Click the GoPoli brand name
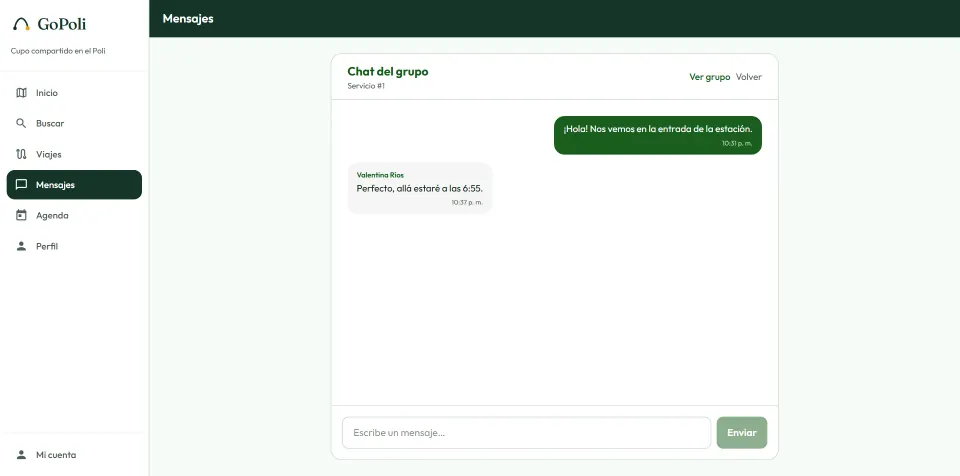The height and width of the screenshot is (476, 960). [x=62, y=25]
